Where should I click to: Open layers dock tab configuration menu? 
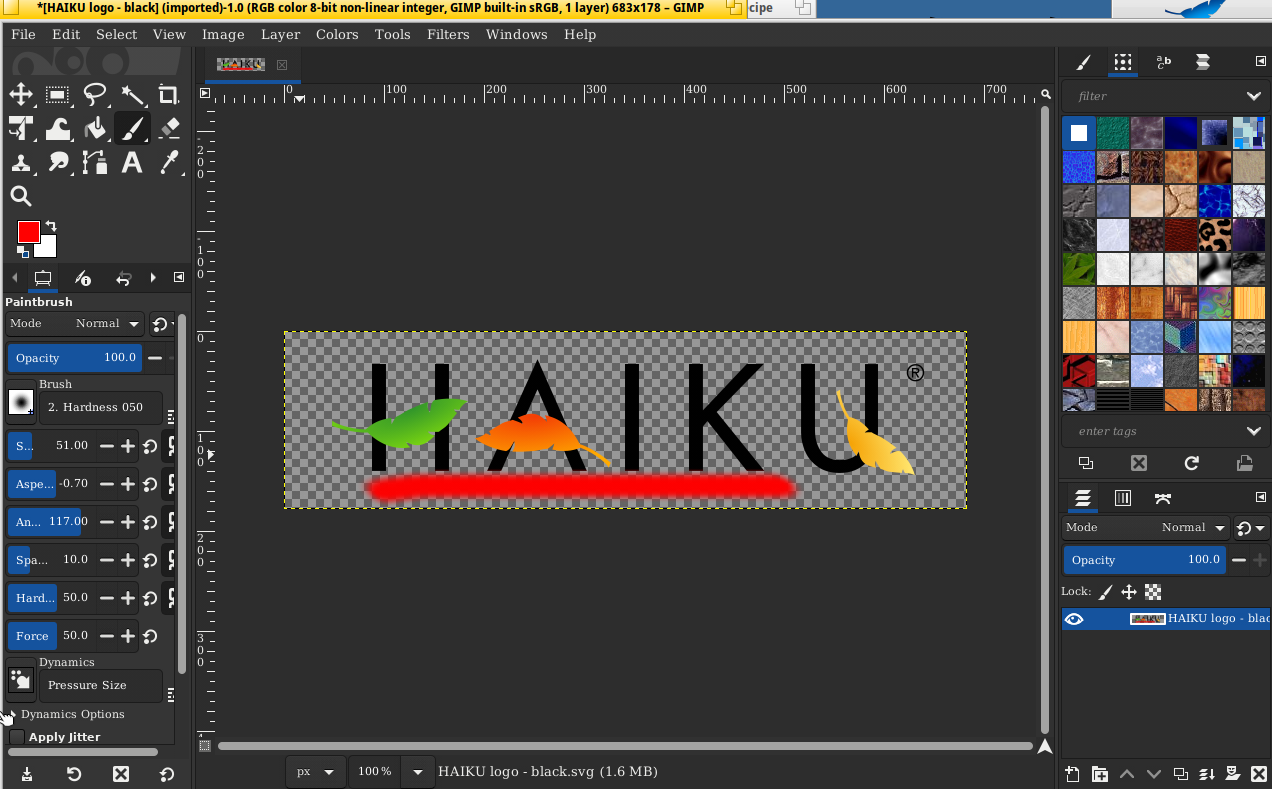[x=1260, y=498]
